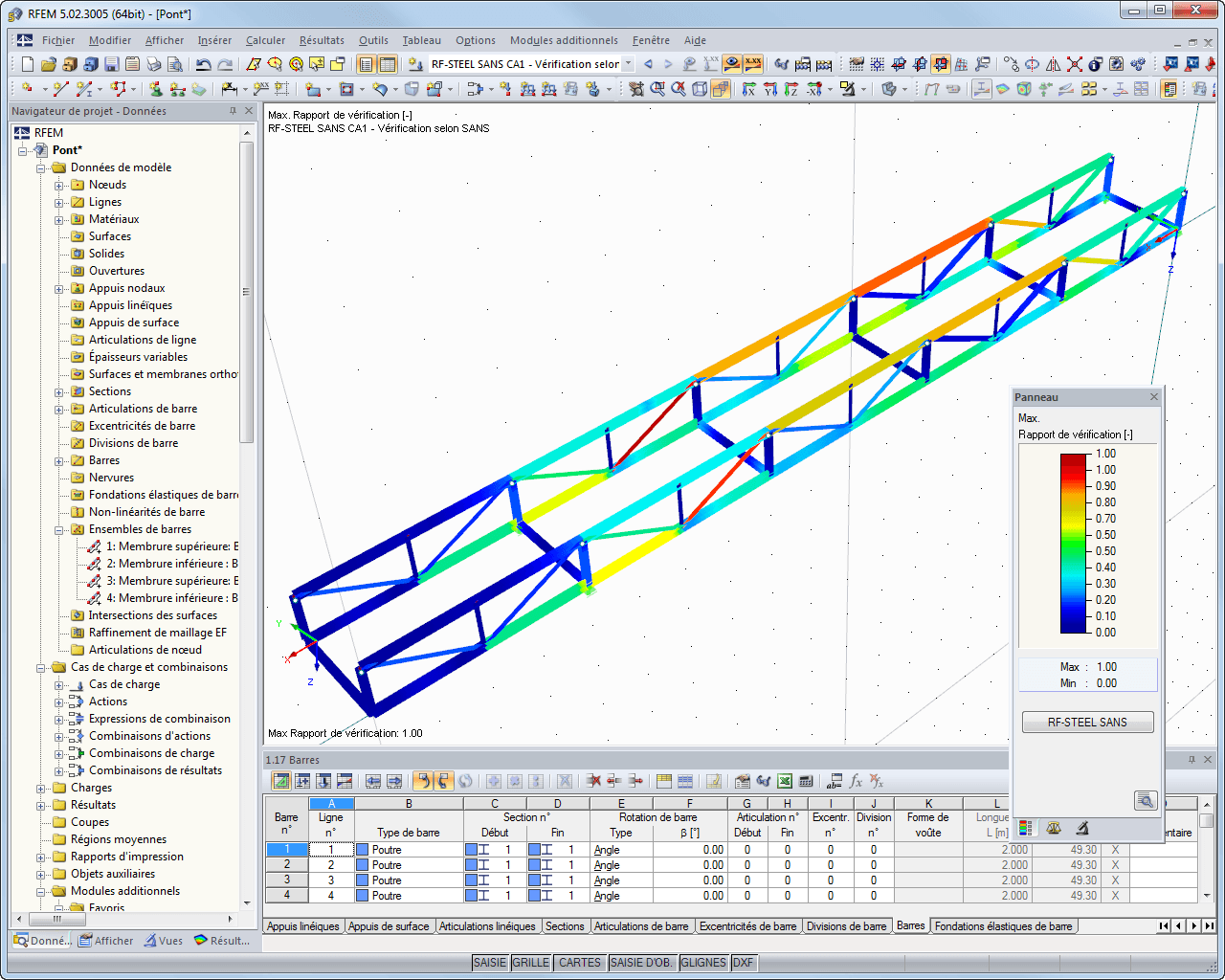Open the Fichier menu
The height and width of the screenshot is (980, 1225).
(58, 40)
